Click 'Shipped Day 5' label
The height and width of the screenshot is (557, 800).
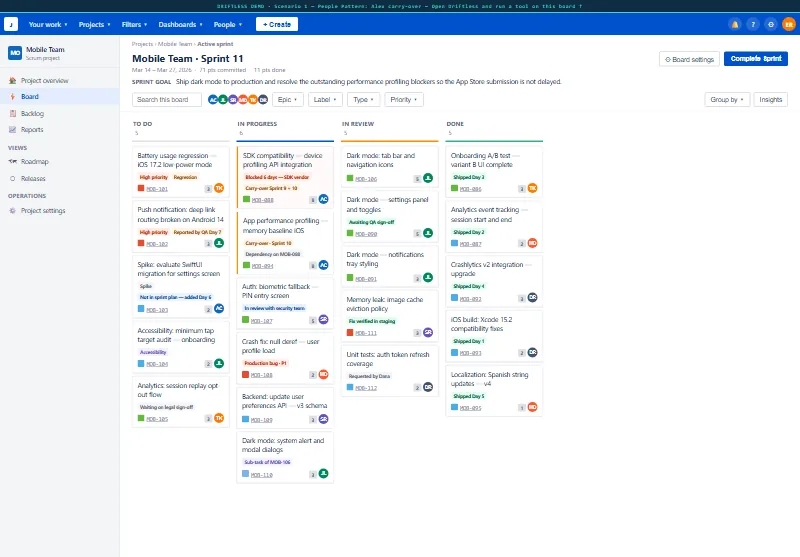[x=469, y=396]
